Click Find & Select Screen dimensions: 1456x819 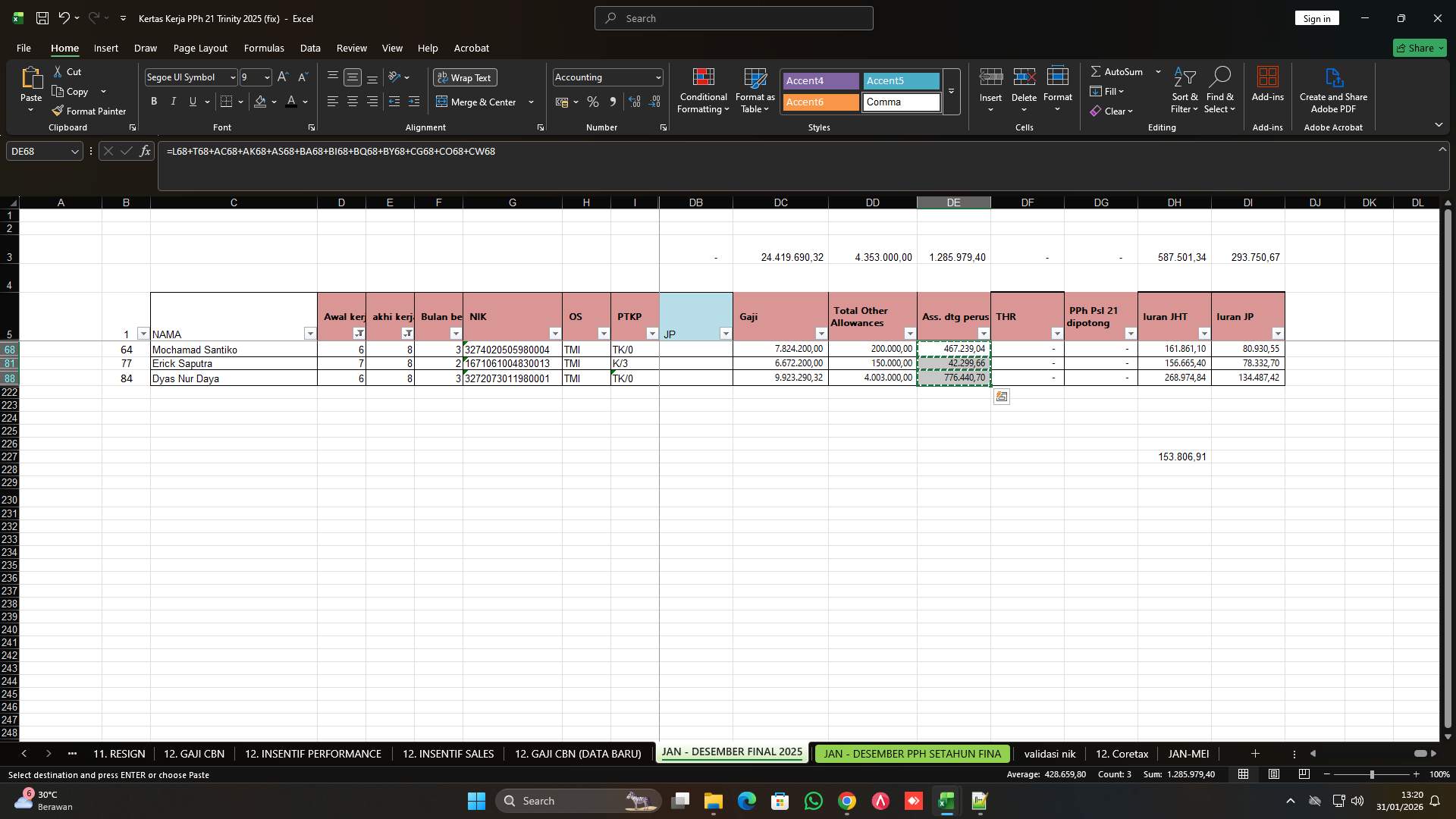(1220, 91)
